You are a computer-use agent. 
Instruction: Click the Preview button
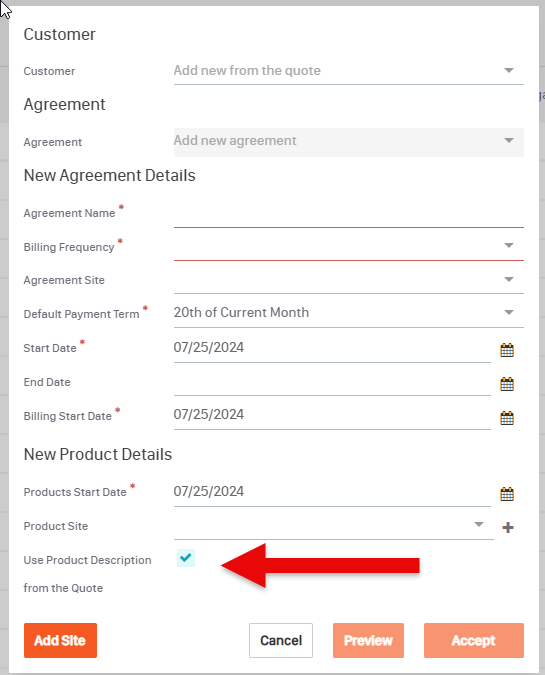tap(368, 640)
